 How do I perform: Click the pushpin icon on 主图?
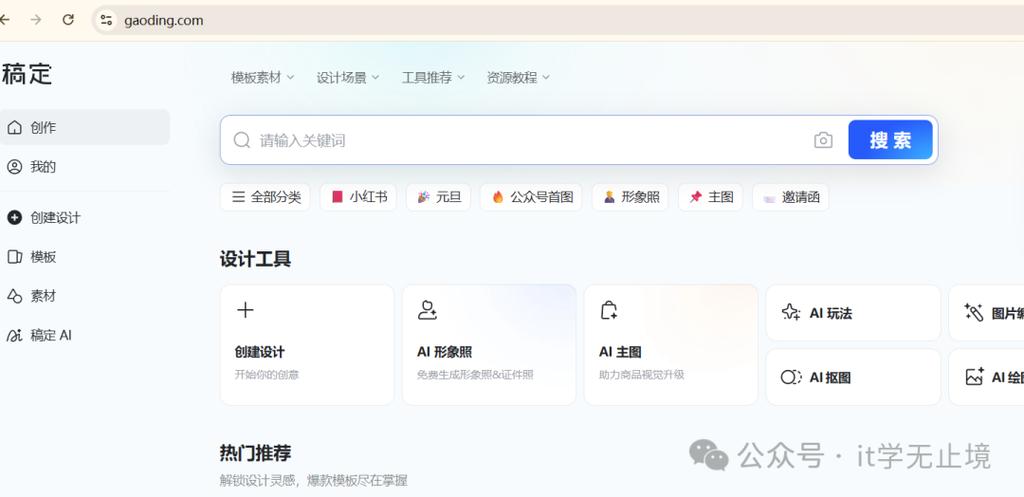pos(696,197)
